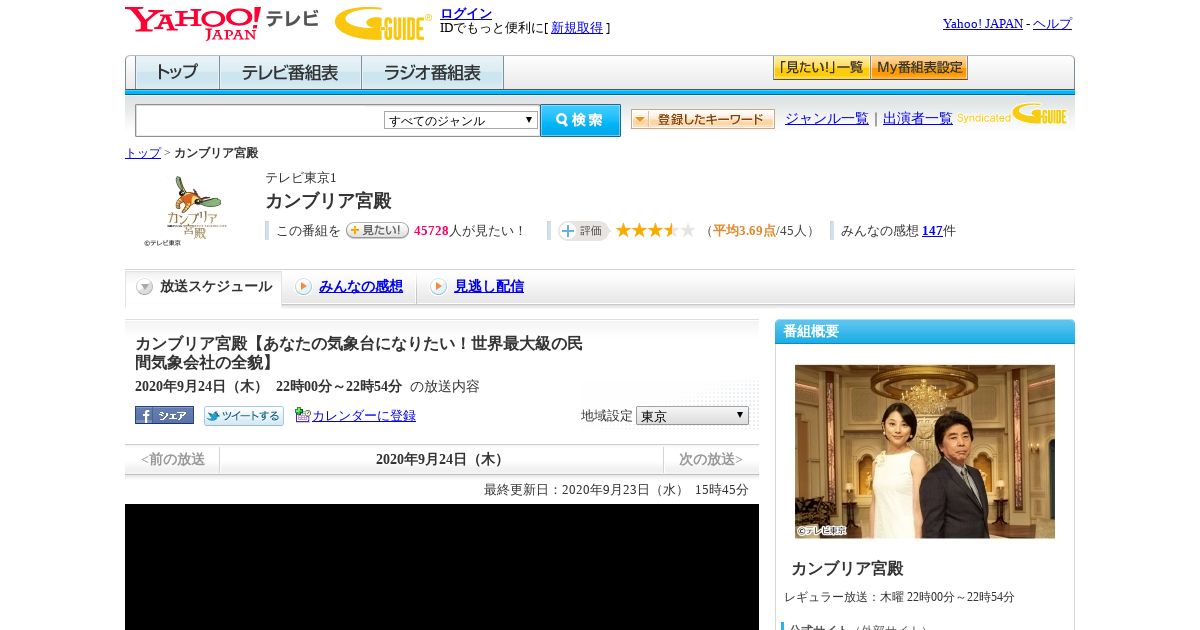
Task: Click the Syndicated G-GUIDE logo
Action: tap(1012, 114)
